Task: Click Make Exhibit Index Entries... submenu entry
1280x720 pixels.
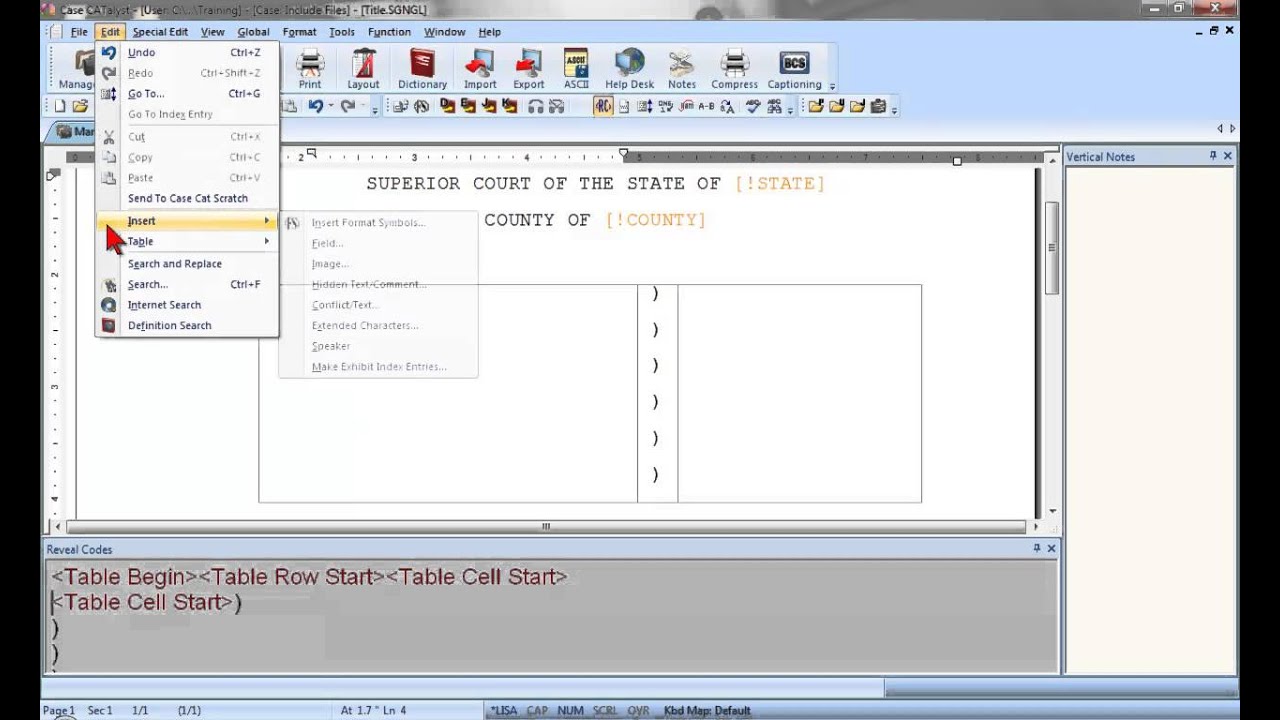Action: pyautogui.click(x=378, y=367)
